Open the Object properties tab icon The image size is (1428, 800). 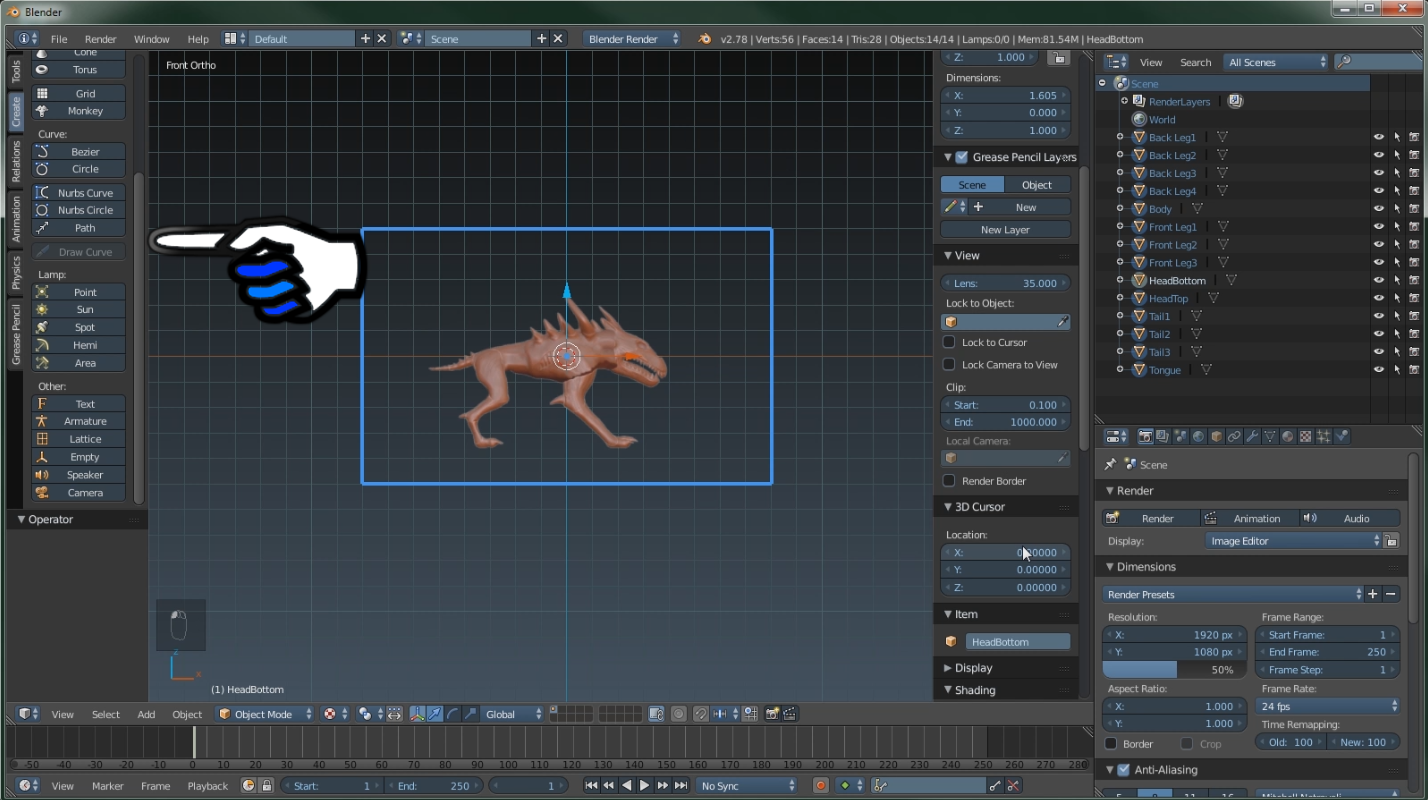coord(1216,436)
